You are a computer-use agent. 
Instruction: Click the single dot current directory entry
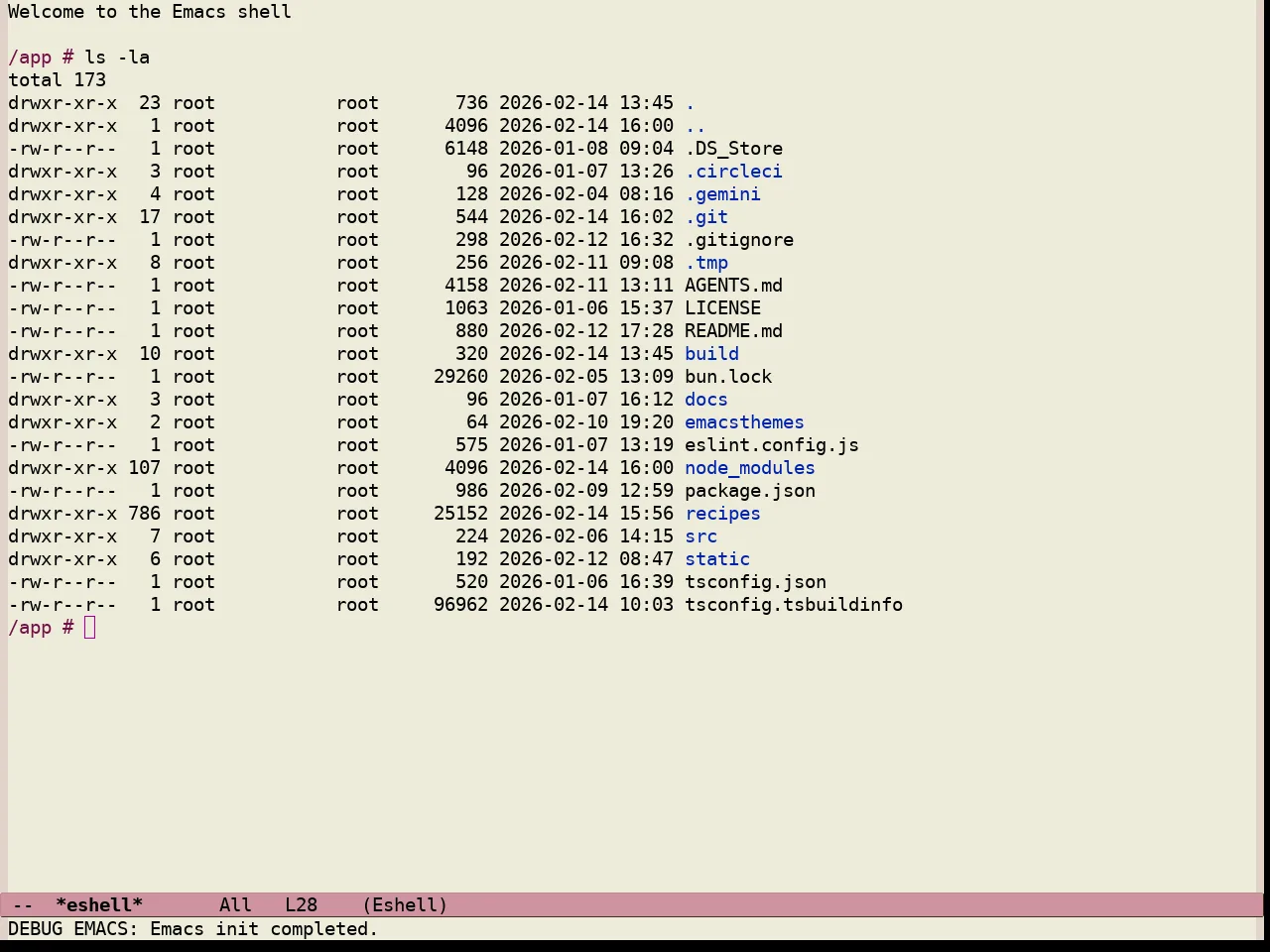pyautogui.click(x=690, y=103)
